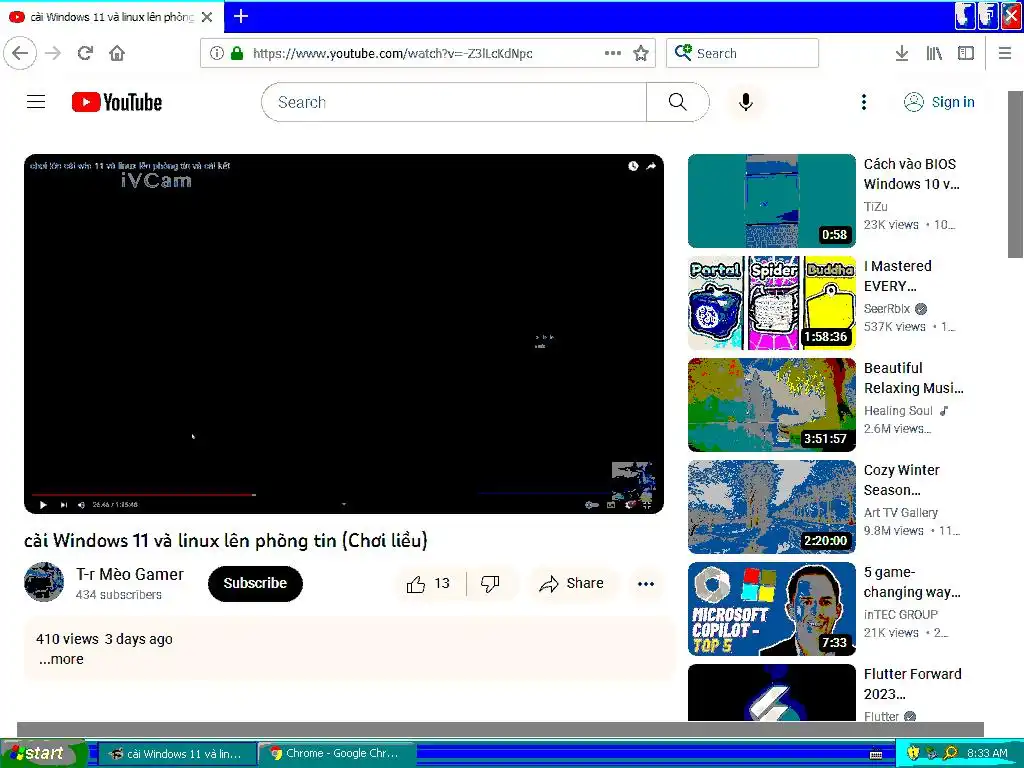This screenshot has width=1024, height=768.
Task: Switch to Chrome - Google Chrome taskbar window
Action: 336,754
